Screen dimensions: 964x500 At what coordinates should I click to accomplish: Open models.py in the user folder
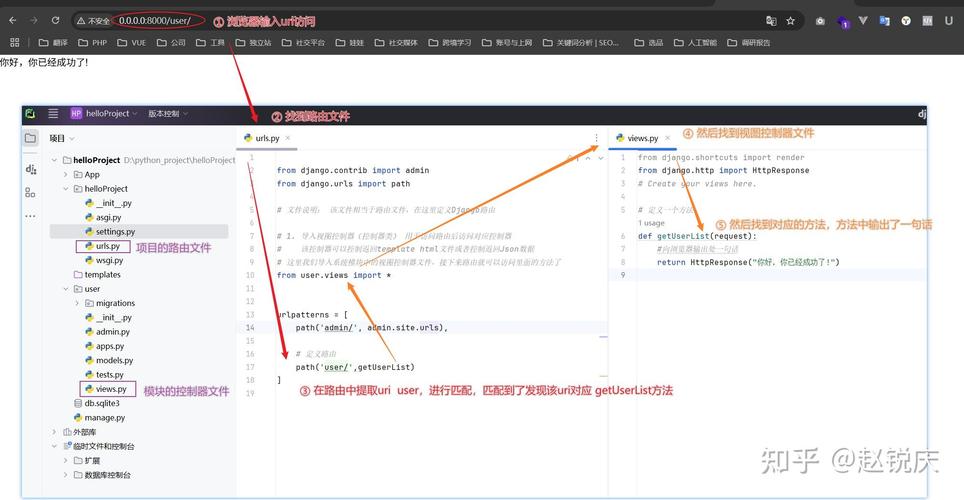coord(109,360)
